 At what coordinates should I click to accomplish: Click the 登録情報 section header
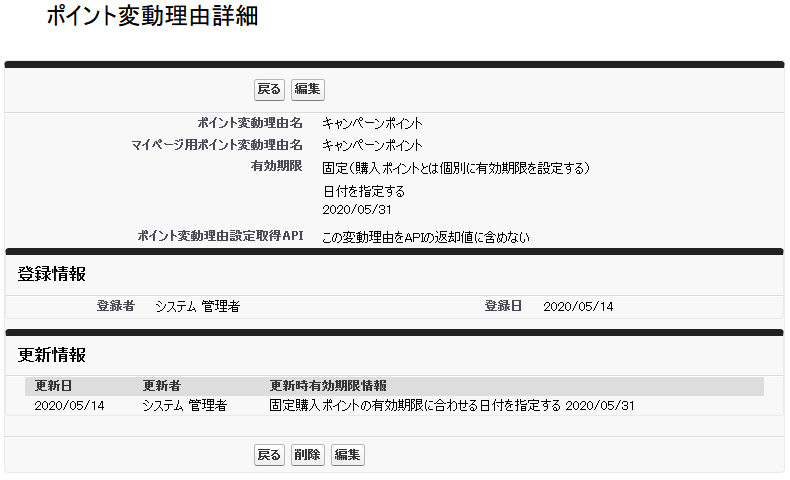click(x=52, y=273)
